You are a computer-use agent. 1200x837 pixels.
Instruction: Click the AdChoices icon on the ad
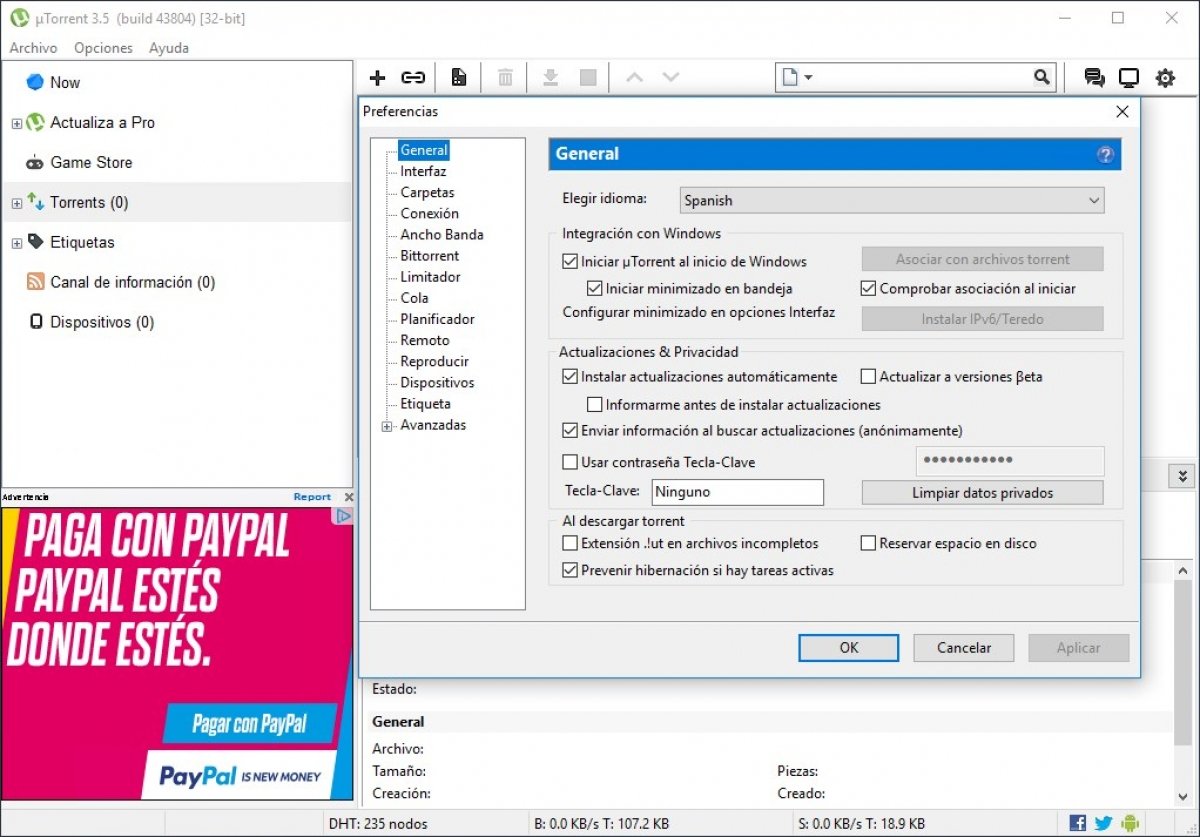(x=343, y=516)
